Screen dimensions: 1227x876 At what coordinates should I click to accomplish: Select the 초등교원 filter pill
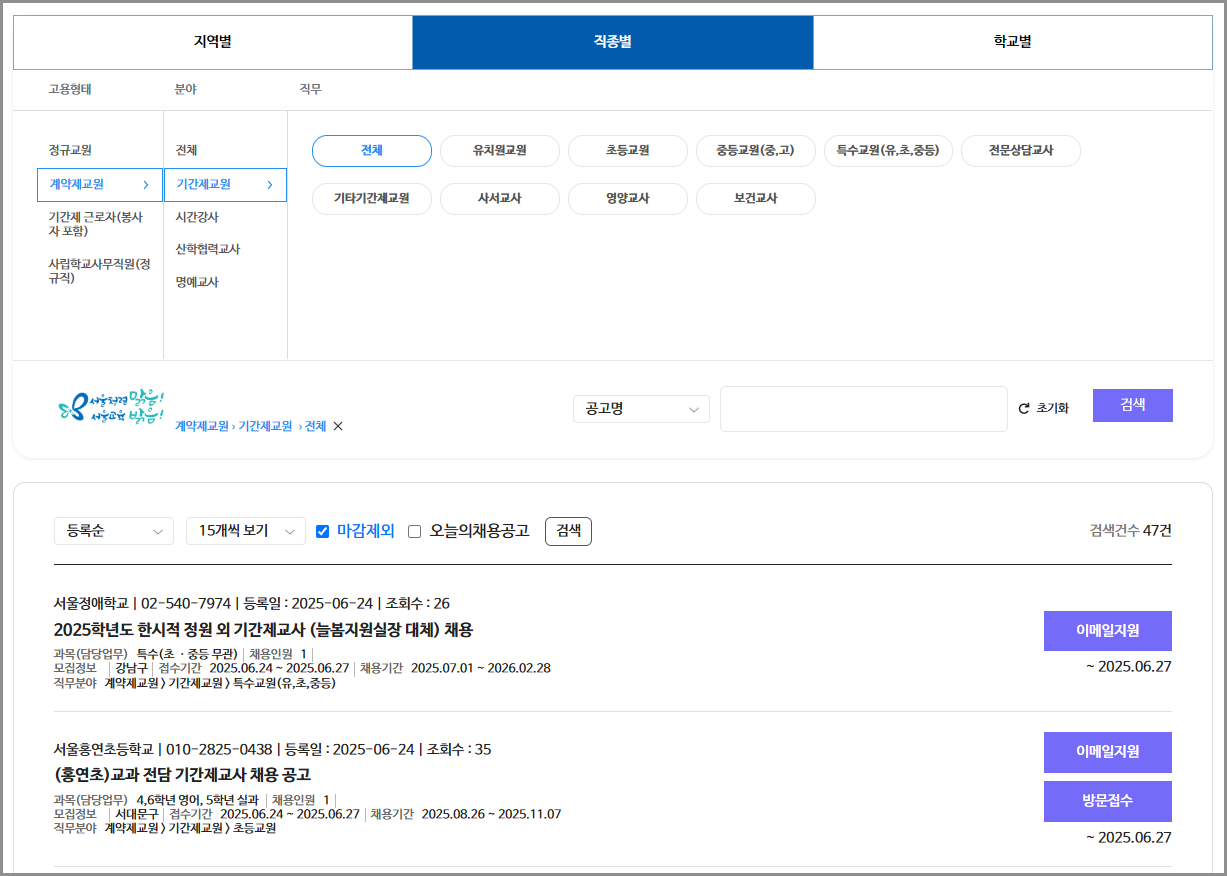[627, 151]
